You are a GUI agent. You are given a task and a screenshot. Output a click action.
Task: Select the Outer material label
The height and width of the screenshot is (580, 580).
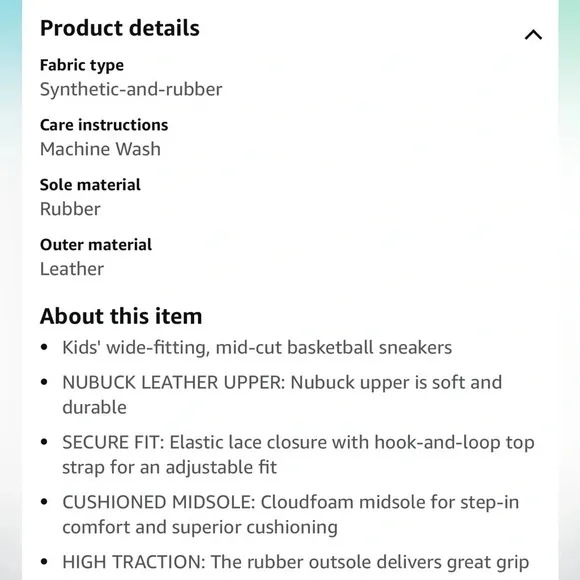click(x=96, y=245)
